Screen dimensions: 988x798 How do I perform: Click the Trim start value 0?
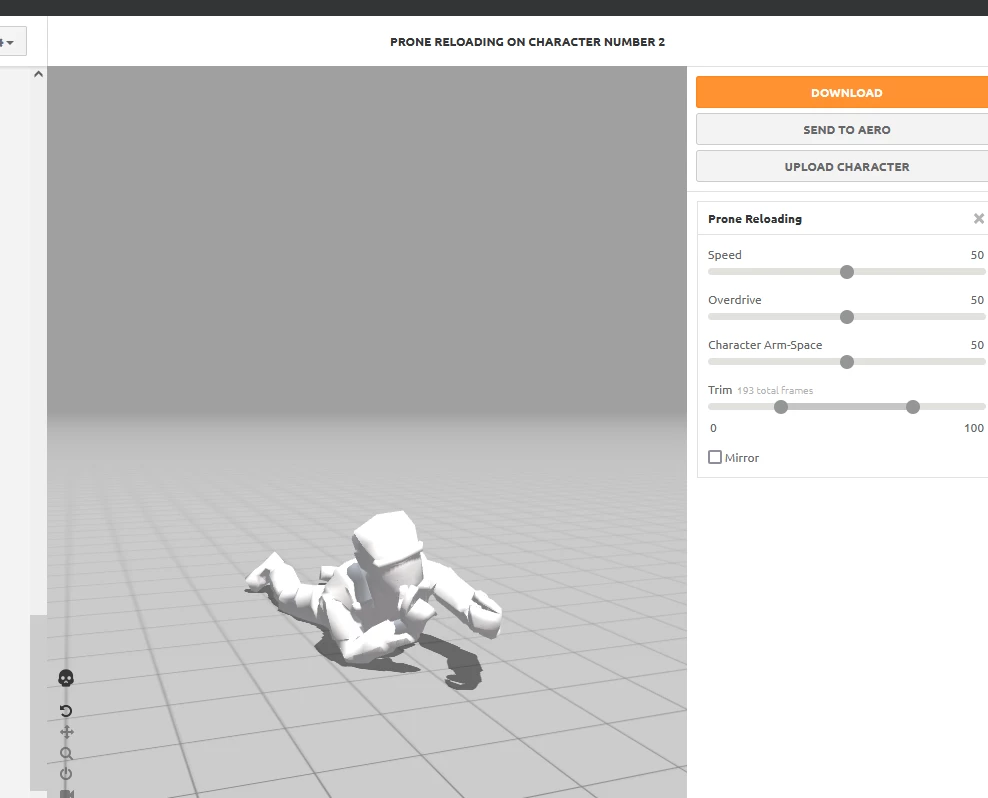tap(713, 428)
